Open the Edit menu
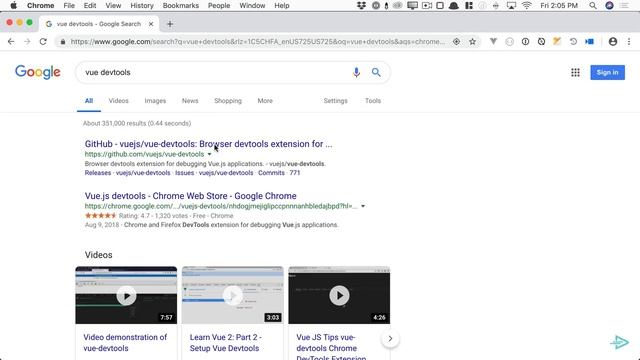This screenshot has height=360, width=640. click(90, 6)
